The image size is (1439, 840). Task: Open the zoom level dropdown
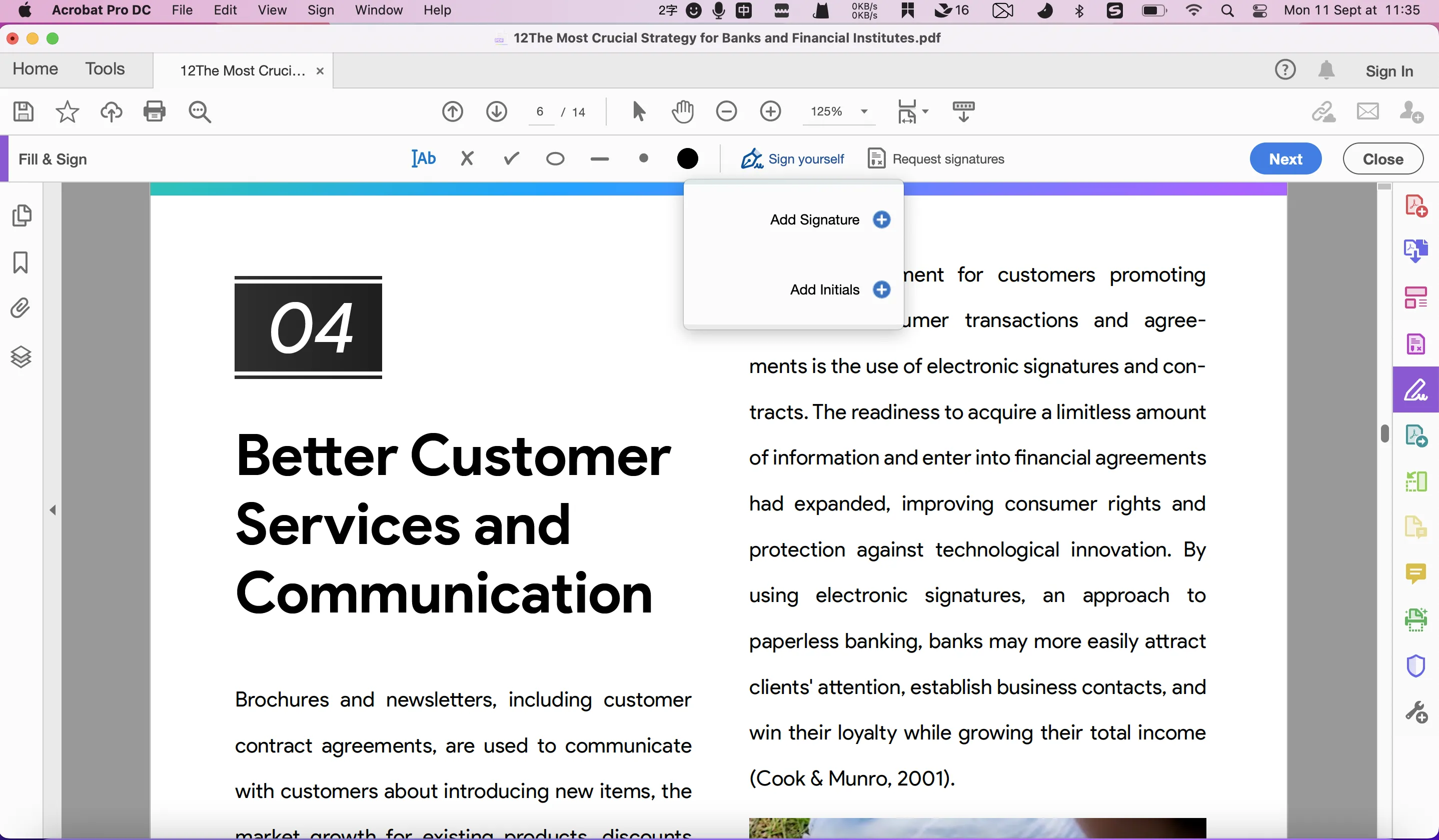coord(864,111)
